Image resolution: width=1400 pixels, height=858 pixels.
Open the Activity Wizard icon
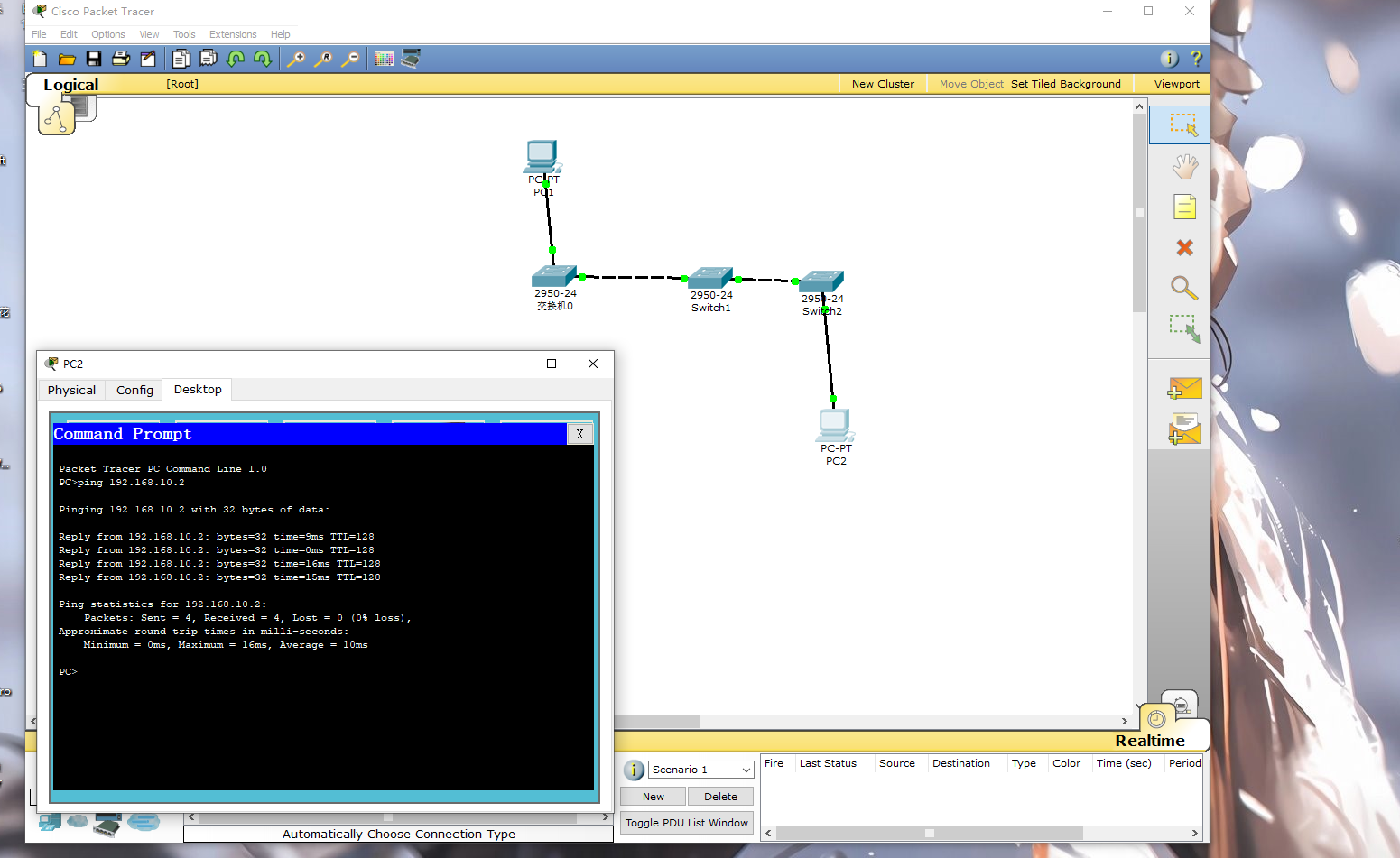148,59
